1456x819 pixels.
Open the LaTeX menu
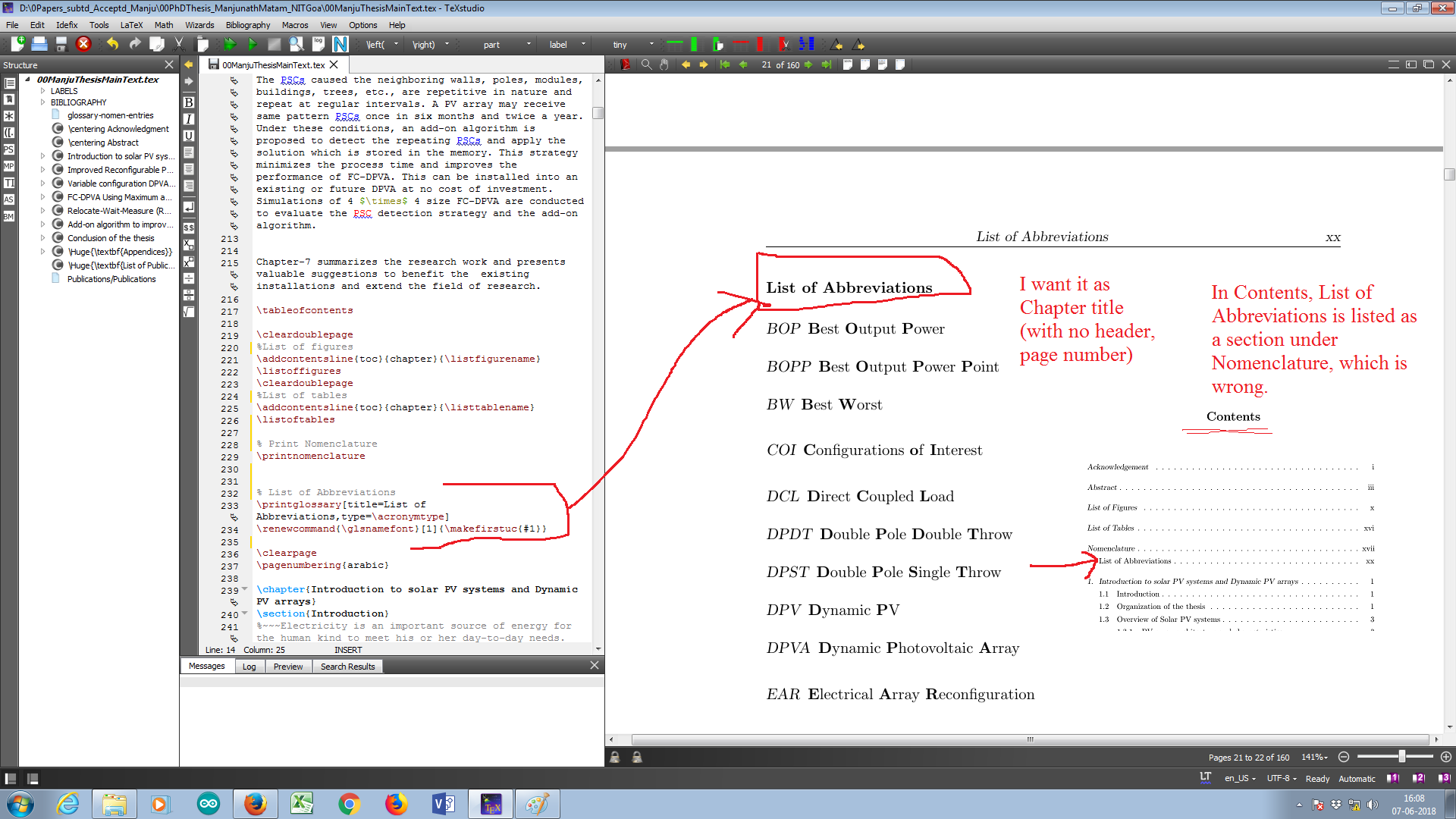(x=131, y=25)
